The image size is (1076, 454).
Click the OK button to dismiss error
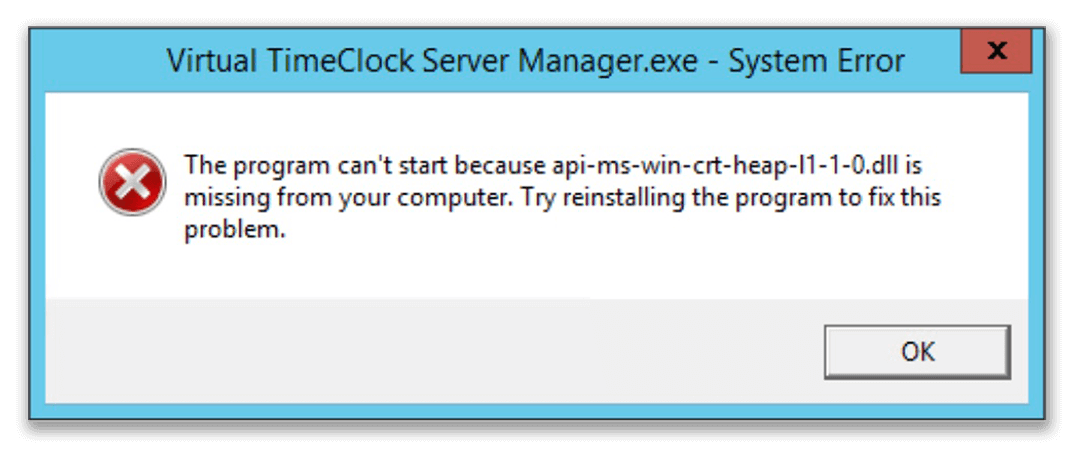point(917,352)
